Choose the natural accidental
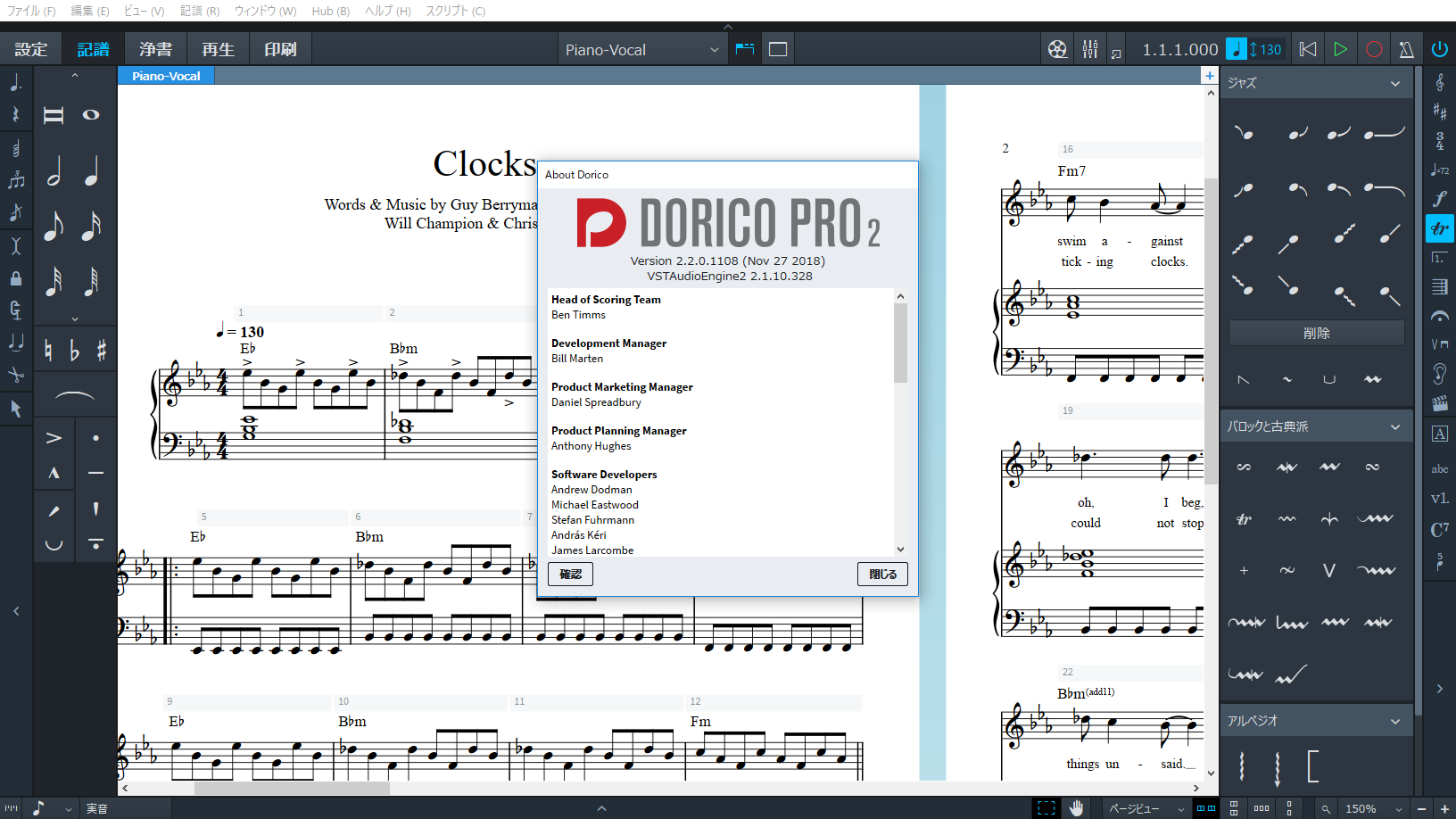This screenshot has height=819, width=1456. [x=49, y=351]
